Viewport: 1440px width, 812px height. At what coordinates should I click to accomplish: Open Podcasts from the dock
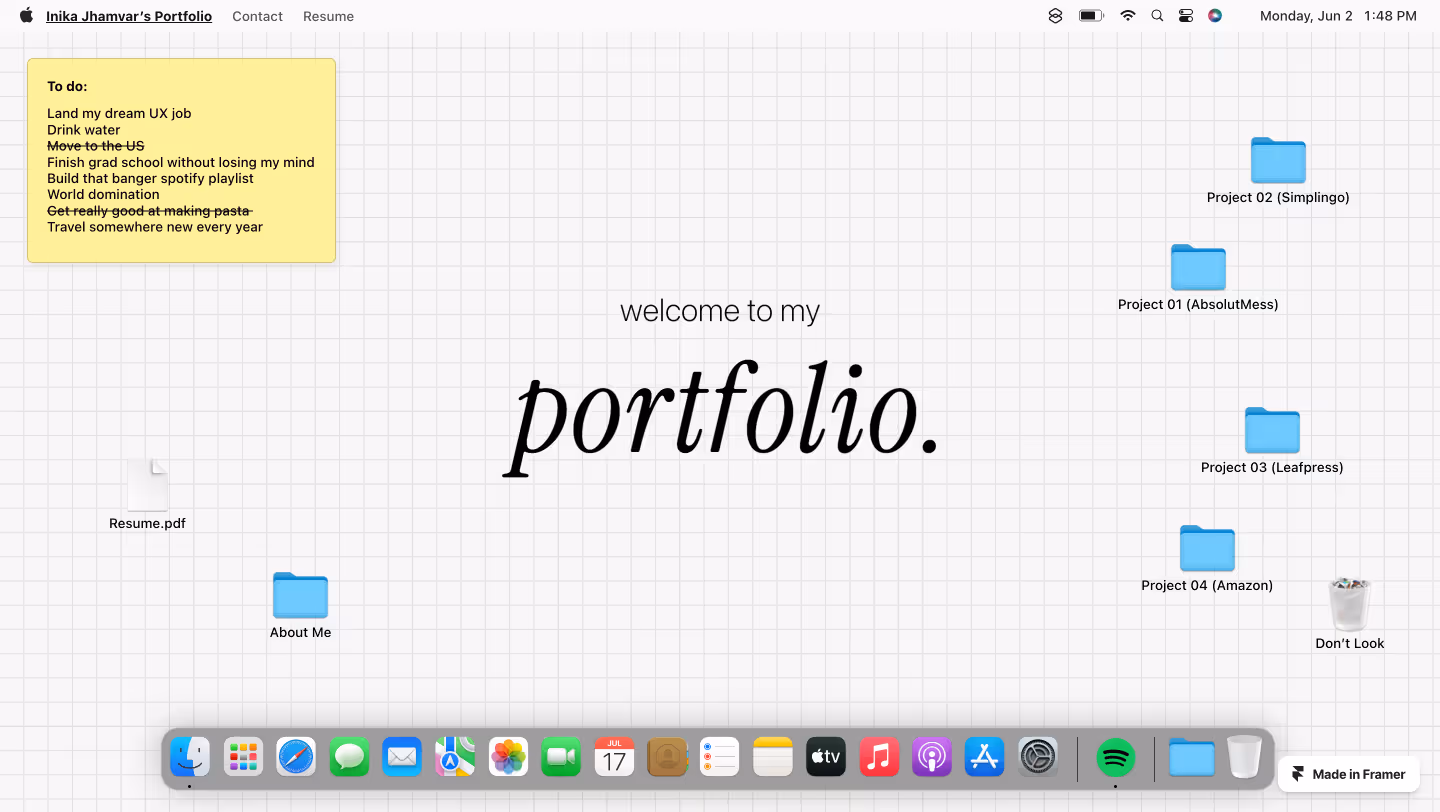(x=931, y=757)
